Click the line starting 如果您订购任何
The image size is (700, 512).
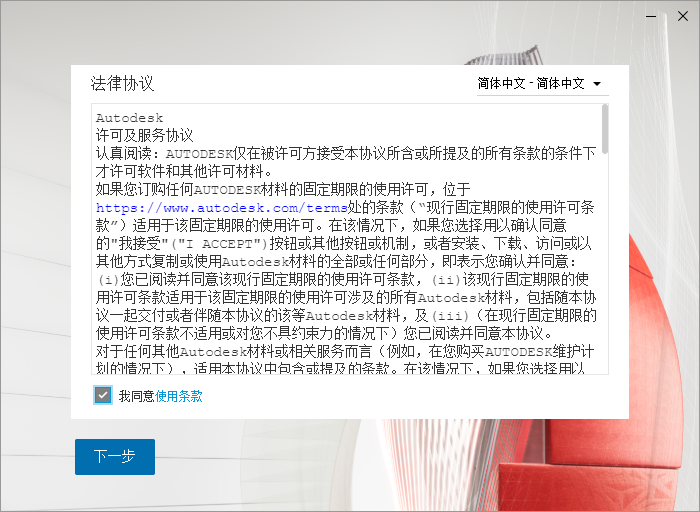point(283,190)
